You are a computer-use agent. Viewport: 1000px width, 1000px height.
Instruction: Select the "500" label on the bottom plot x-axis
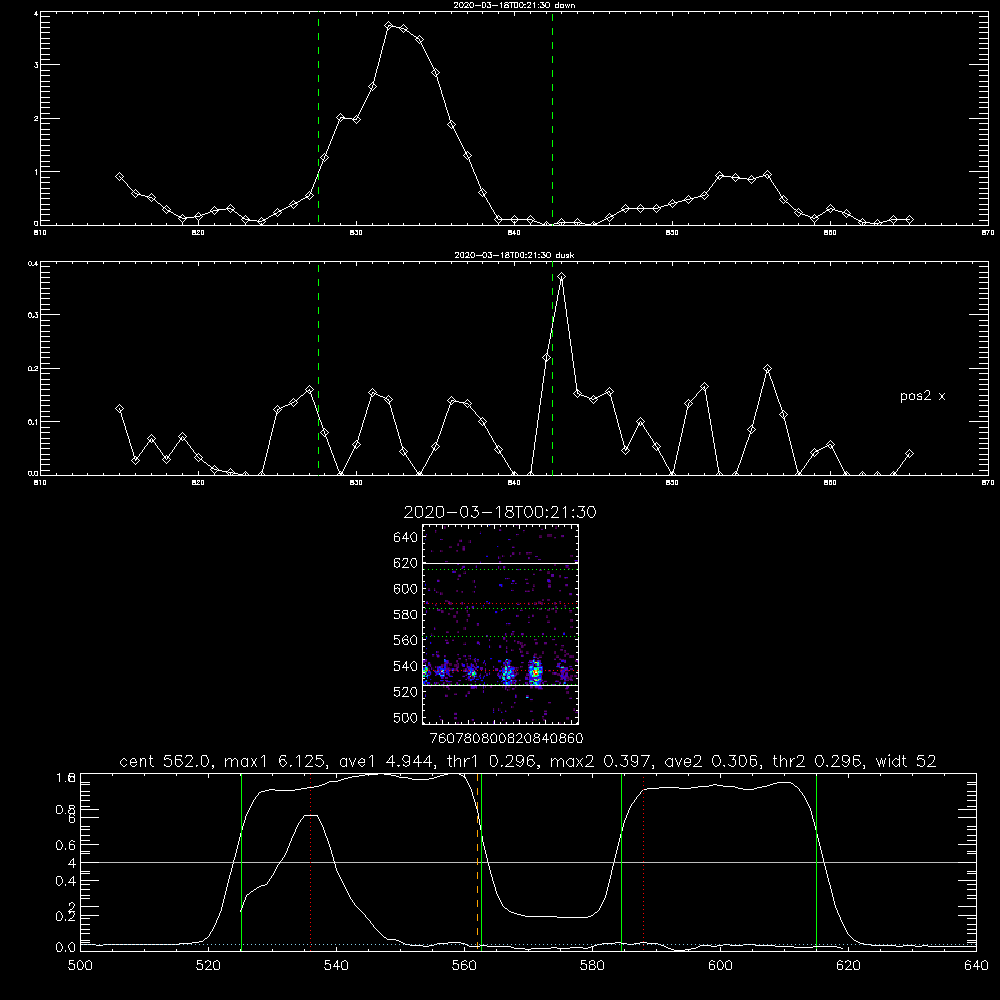(80, 966)
